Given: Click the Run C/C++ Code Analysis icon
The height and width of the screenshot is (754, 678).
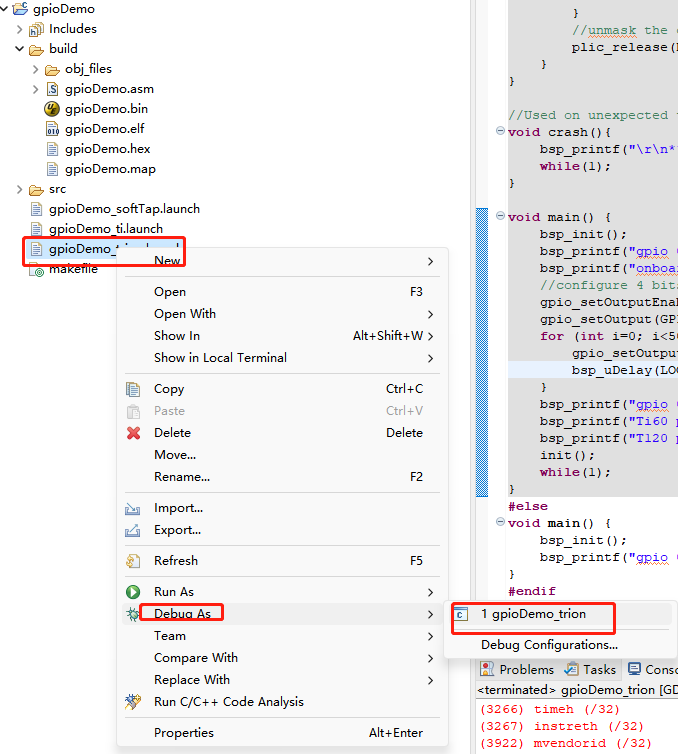Looking at the screenshot, I should 133,702.
